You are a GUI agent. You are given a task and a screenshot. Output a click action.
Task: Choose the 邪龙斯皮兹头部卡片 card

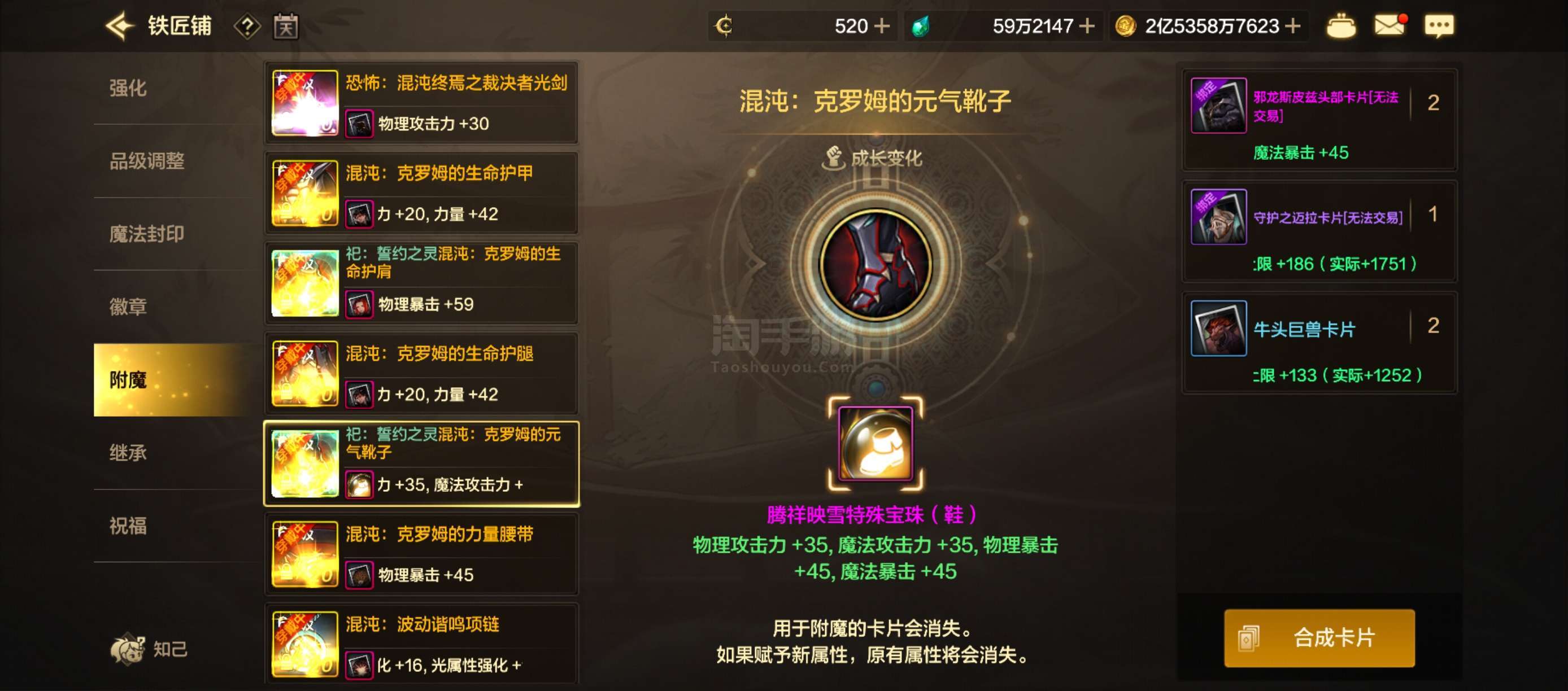coord(1319,120)
